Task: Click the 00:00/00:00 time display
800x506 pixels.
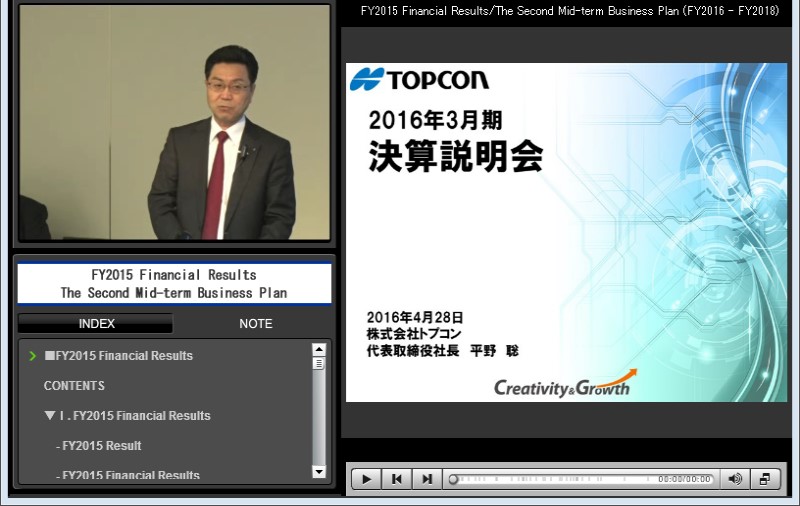Action: pos(684,479)
